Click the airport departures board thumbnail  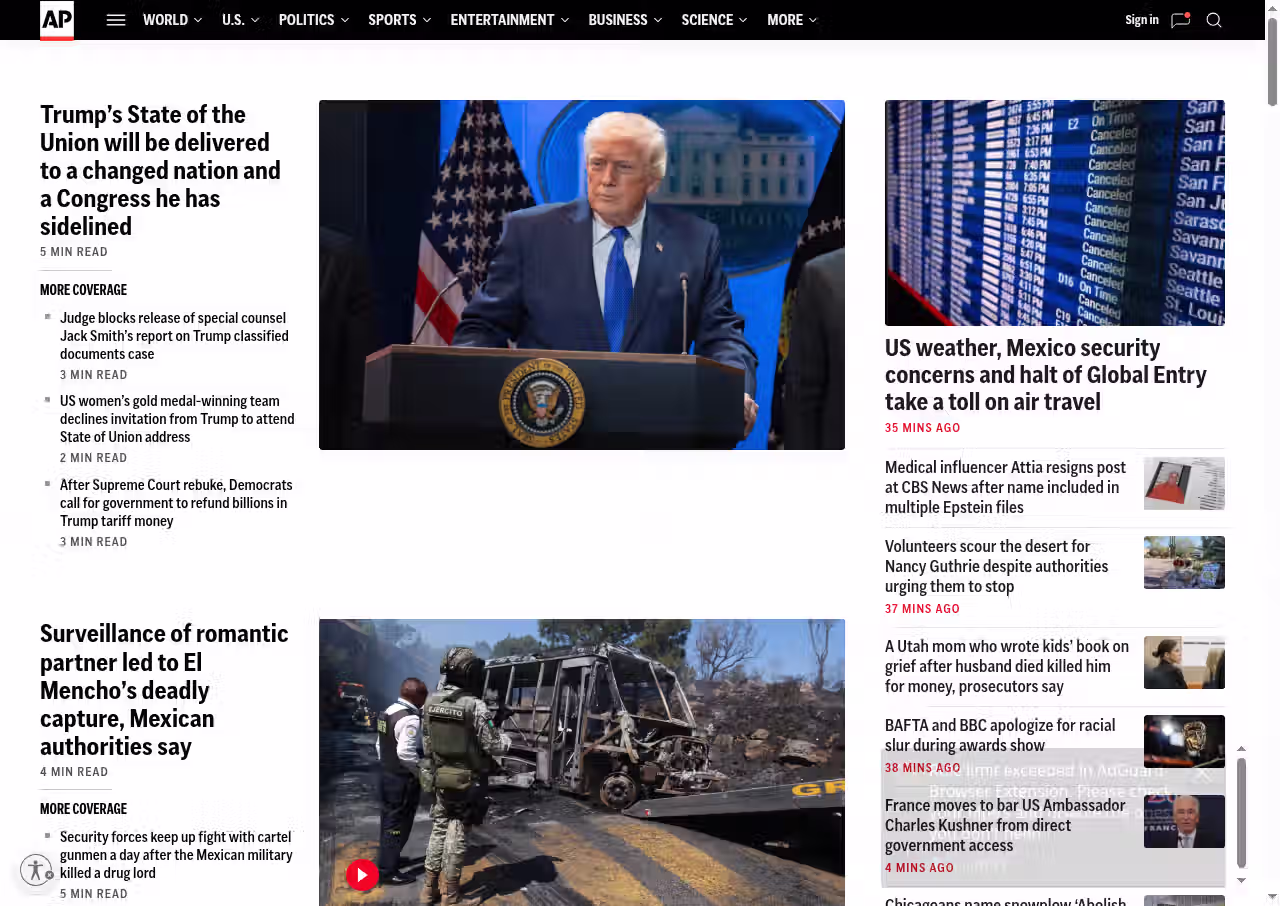click(x=1054, y=212)
